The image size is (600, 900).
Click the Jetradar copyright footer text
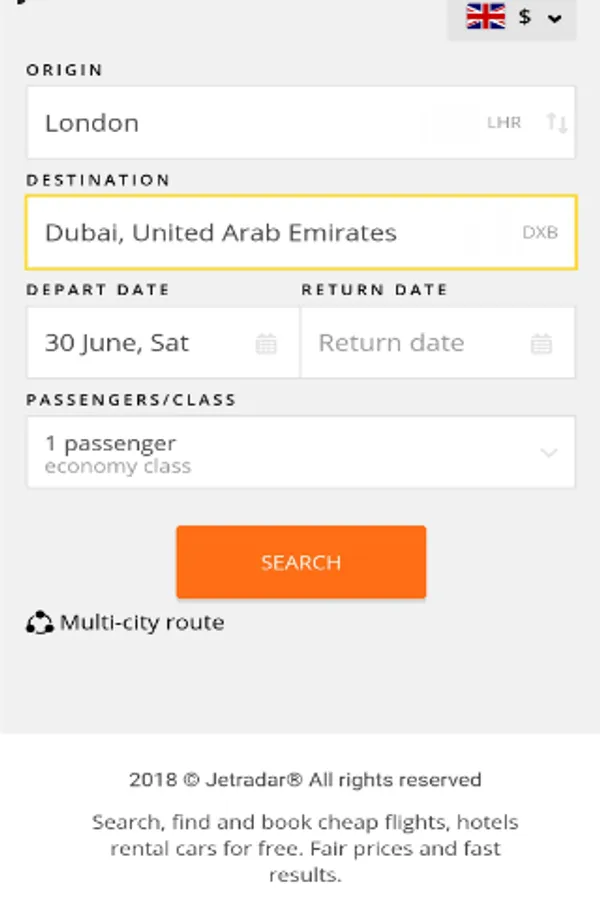pos(305,780)
